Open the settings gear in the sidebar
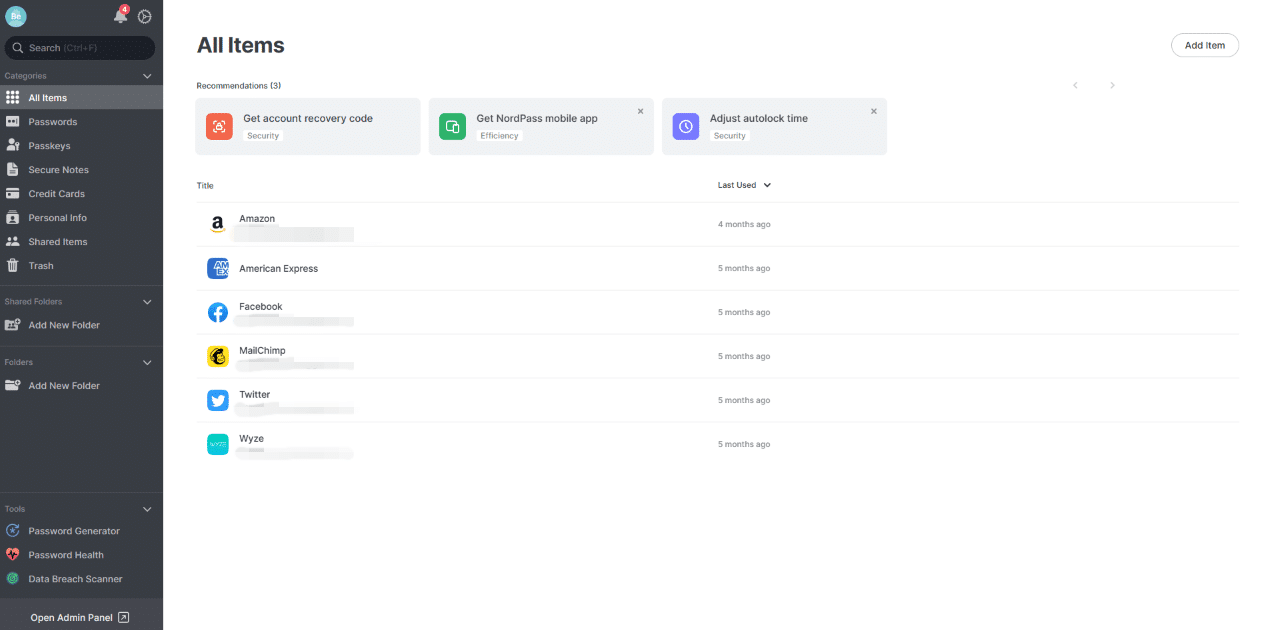 [144, 16]
